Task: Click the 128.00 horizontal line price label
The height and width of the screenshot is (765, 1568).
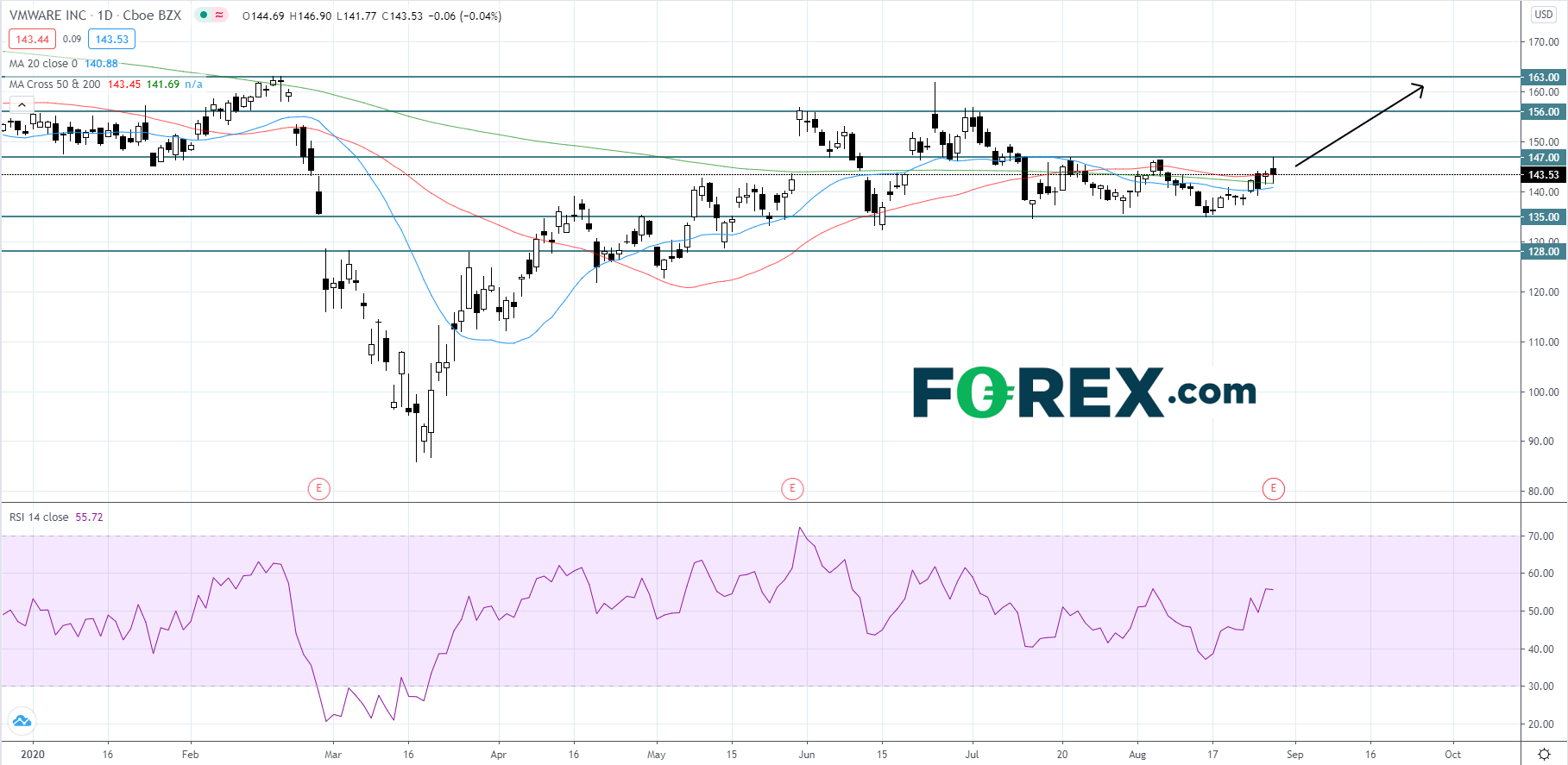Action: (x=1544, y=252)
